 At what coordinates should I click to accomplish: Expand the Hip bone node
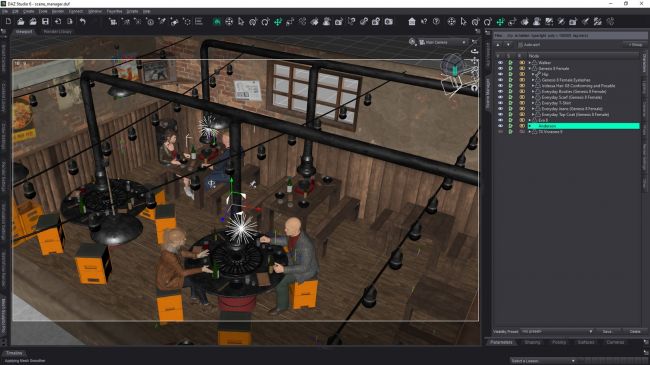533,74
